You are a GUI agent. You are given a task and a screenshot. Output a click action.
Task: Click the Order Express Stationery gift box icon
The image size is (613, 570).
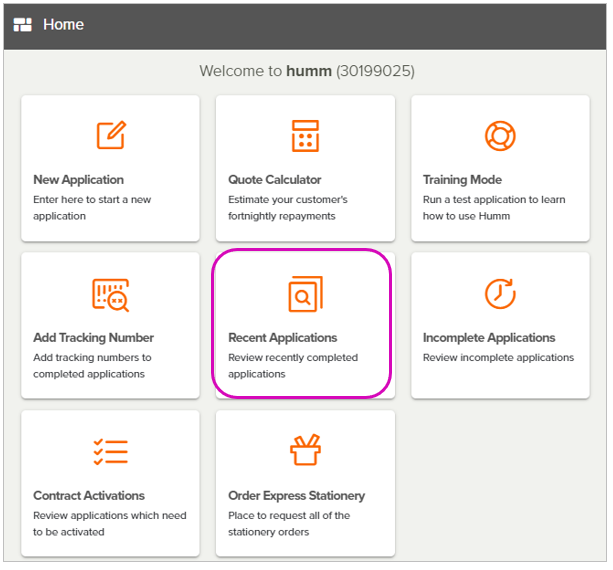305,450
